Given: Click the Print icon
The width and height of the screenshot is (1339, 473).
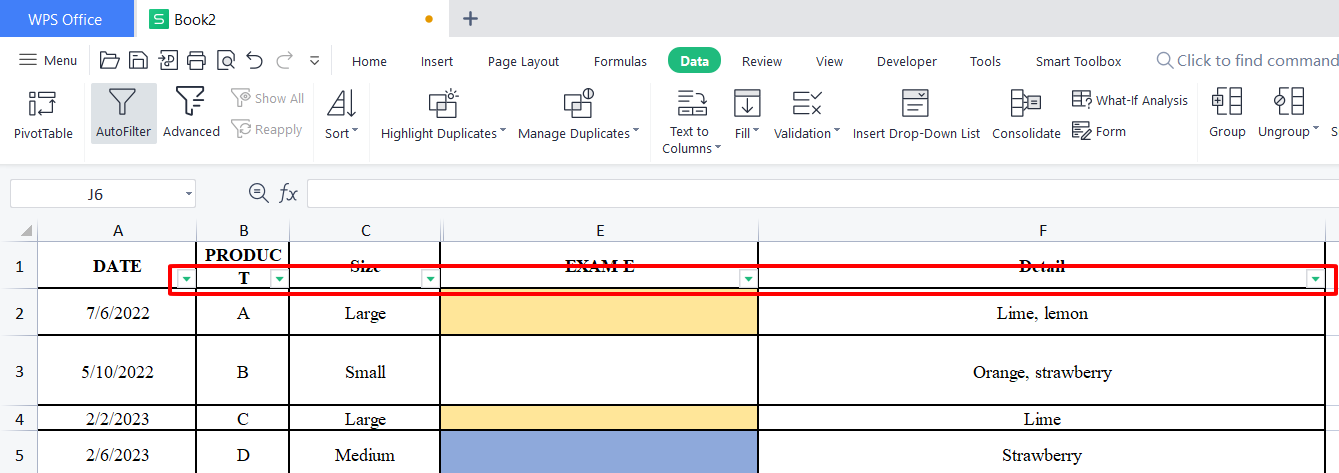Looking at the screenshot, I should 197,61.
